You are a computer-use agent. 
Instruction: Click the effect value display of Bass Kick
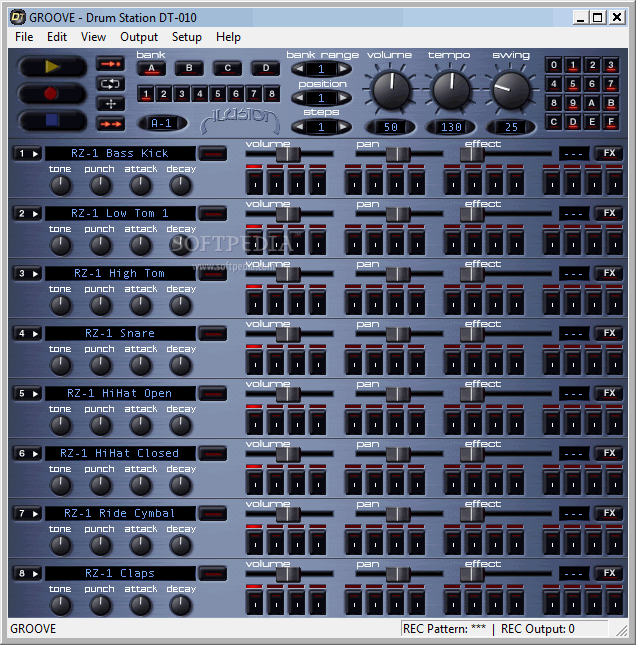[x=574, y=154]
